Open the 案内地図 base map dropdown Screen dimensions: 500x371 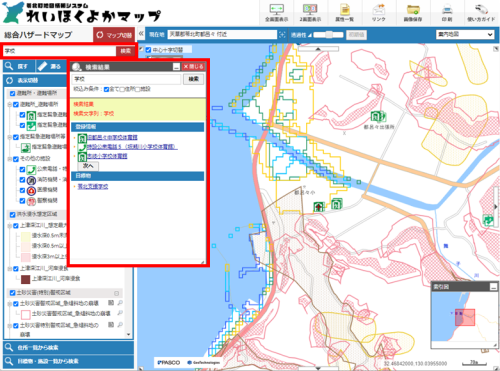click(x=465, y=35)
